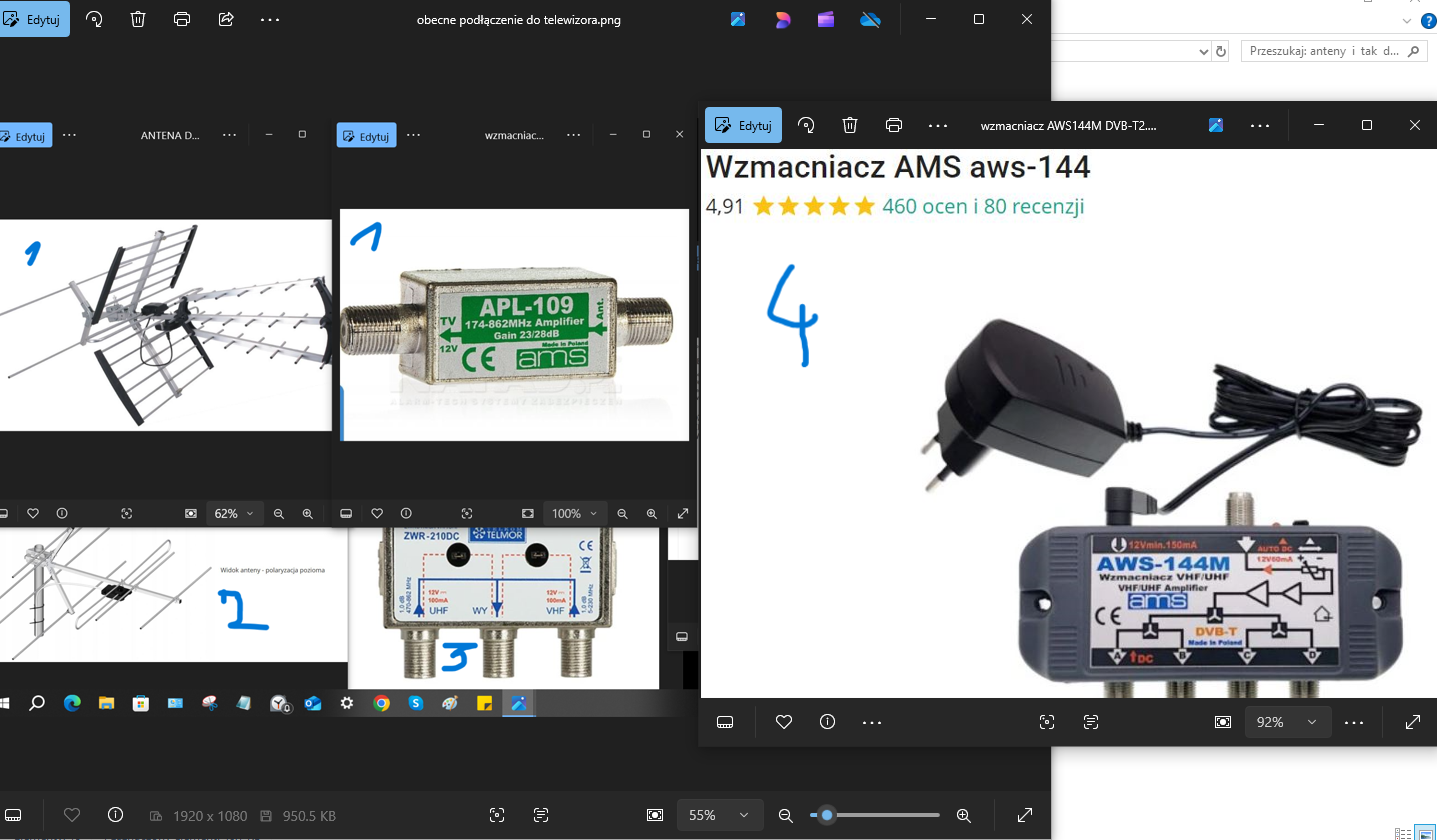Click the wzmacniacz AWS144M DVB-T2 window title
This screenshot has width=1437, height=840.
click(1067, 126)
